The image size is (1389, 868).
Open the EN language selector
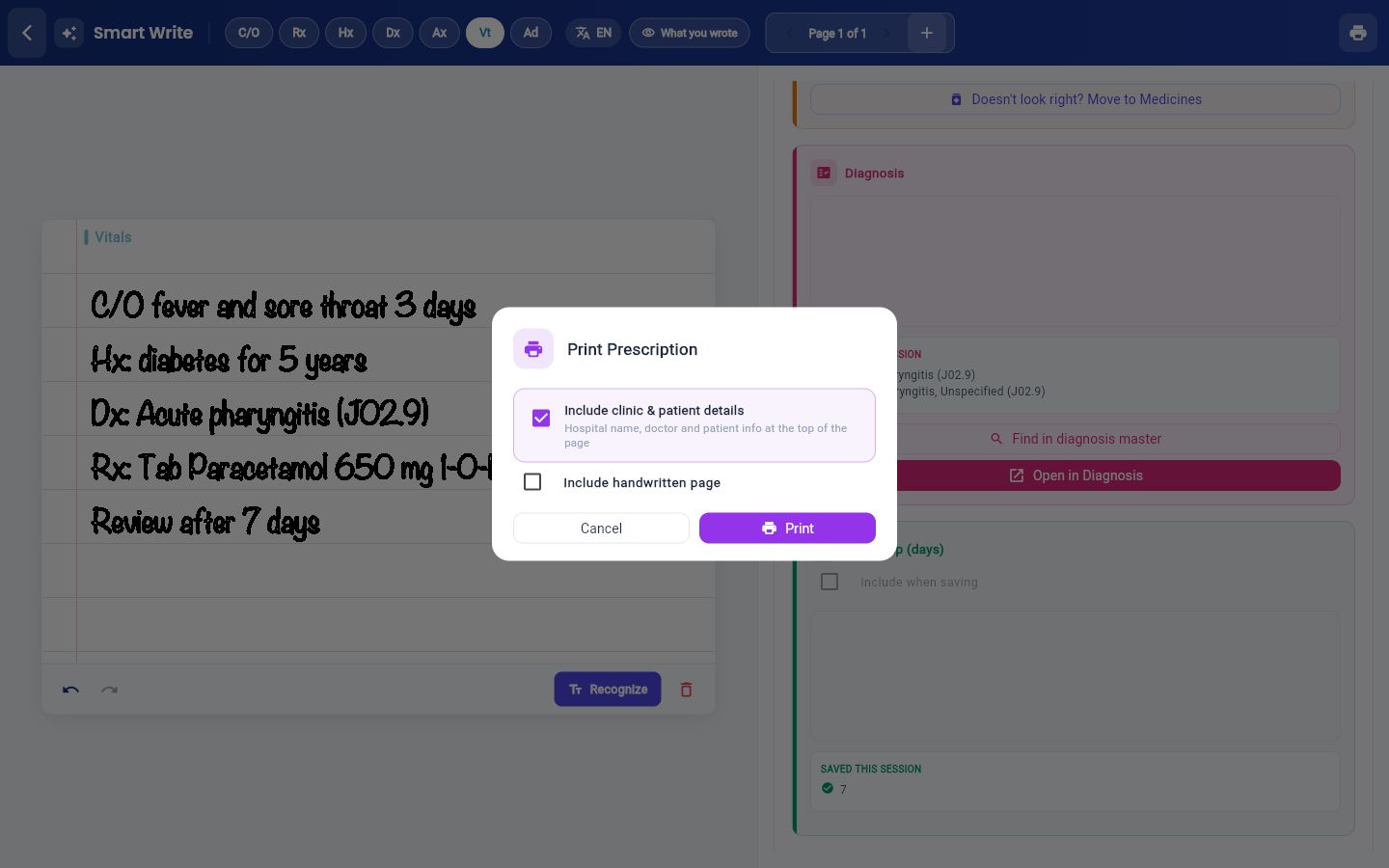click(593, 33)
